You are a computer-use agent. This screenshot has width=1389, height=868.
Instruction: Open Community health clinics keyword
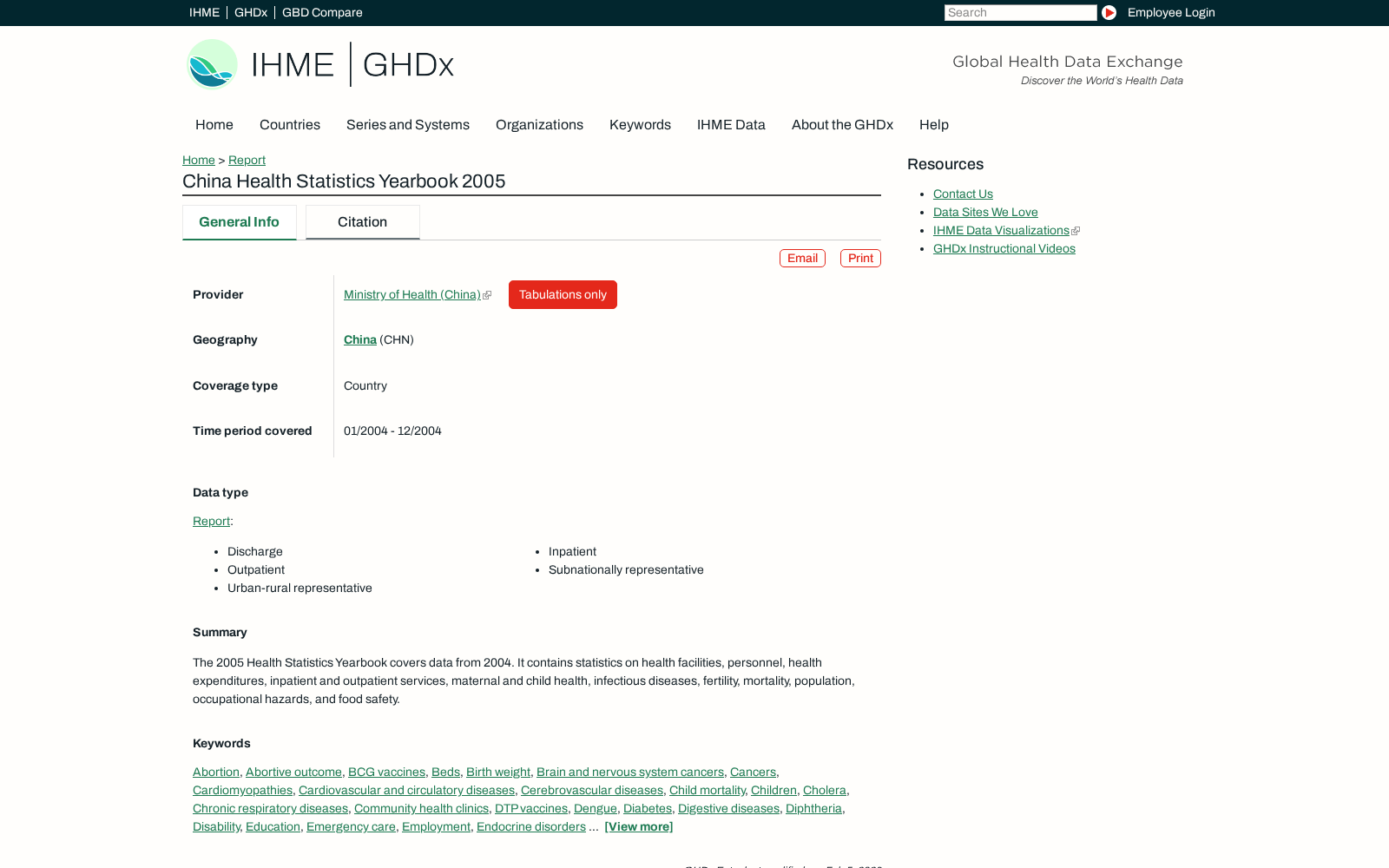421,808
